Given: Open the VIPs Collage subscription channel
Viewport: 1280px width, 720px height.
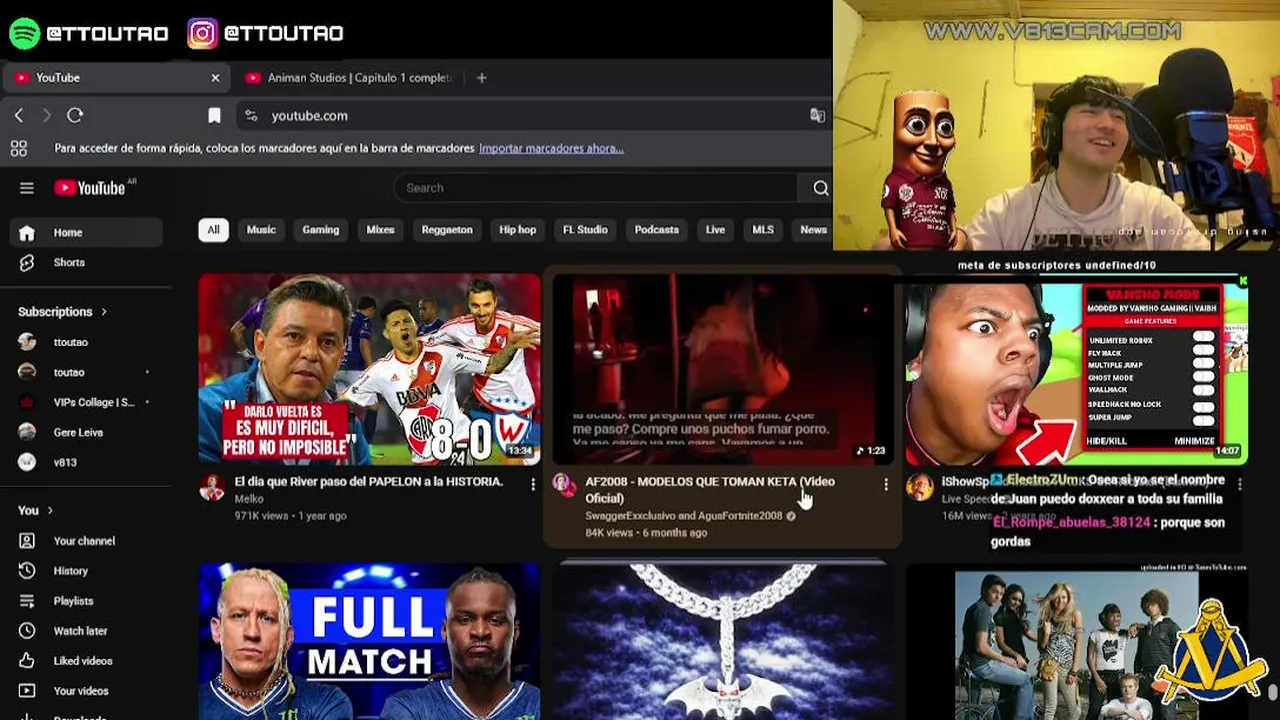Looking at the screenshot, I should tap(86, 403).
